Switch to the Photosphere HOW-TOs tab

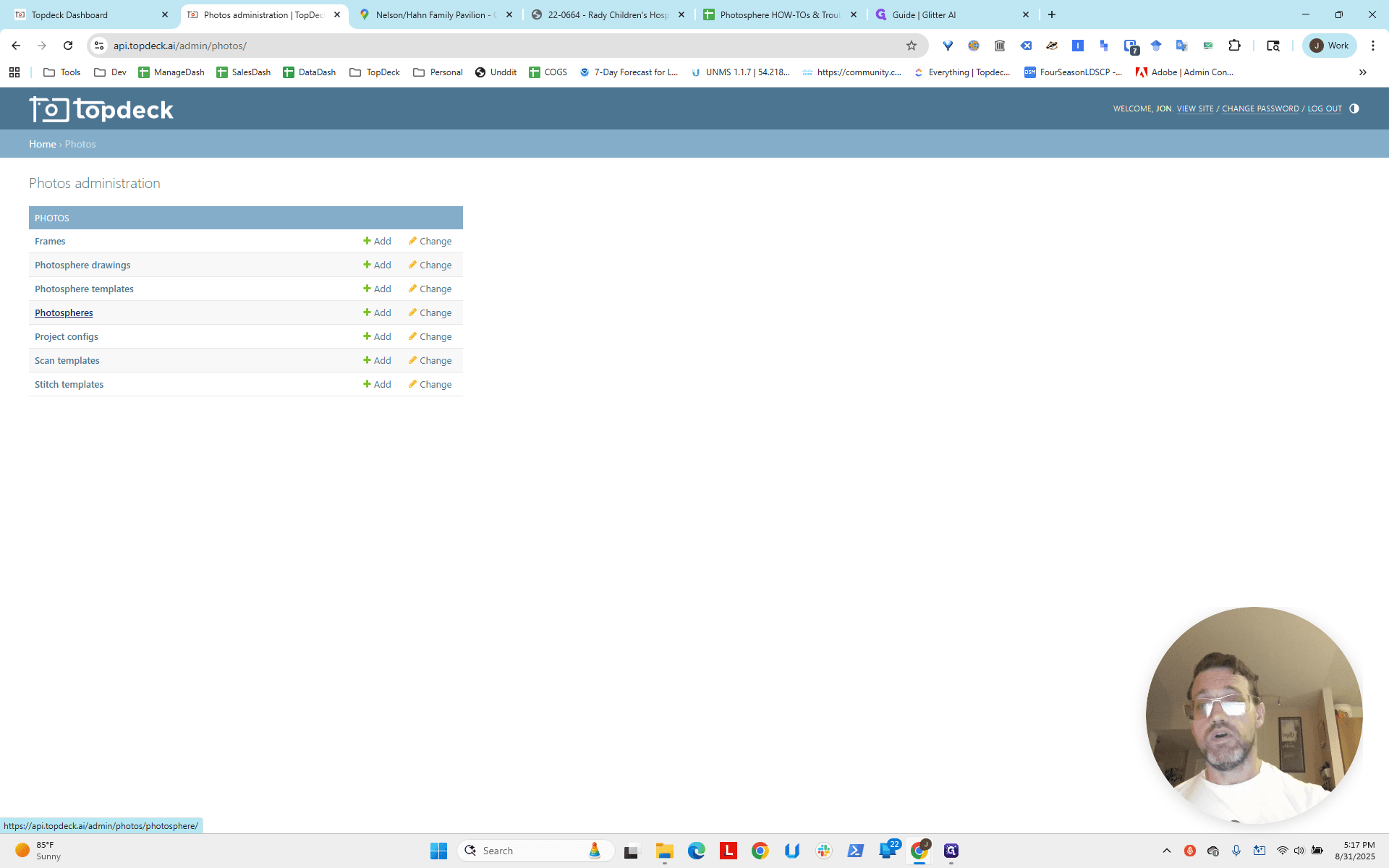coord(780,14)
